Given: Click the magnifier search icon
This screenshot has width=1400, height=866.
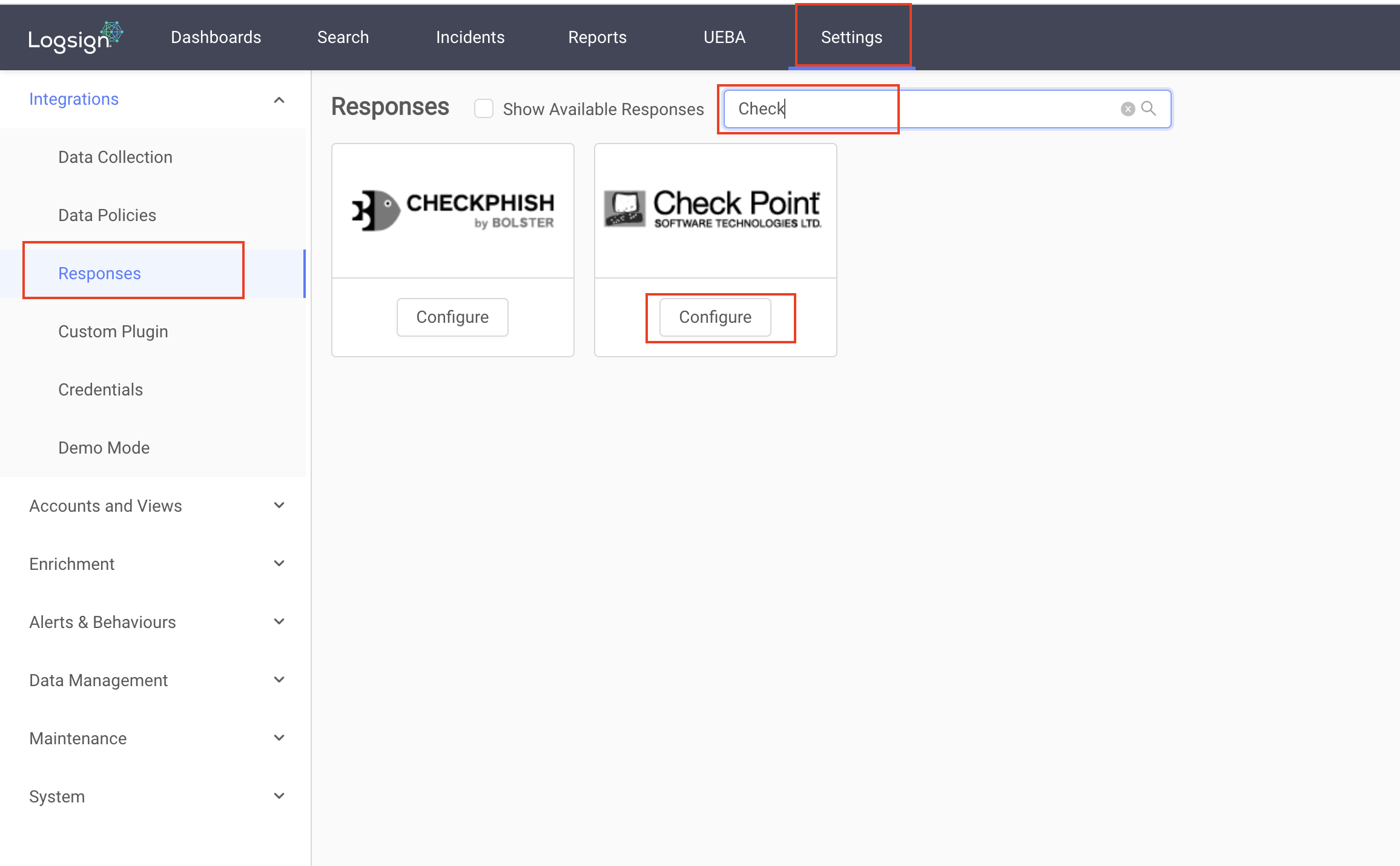Looking at the screenshot, I should pyautogui.click(x=1149, y=108).
